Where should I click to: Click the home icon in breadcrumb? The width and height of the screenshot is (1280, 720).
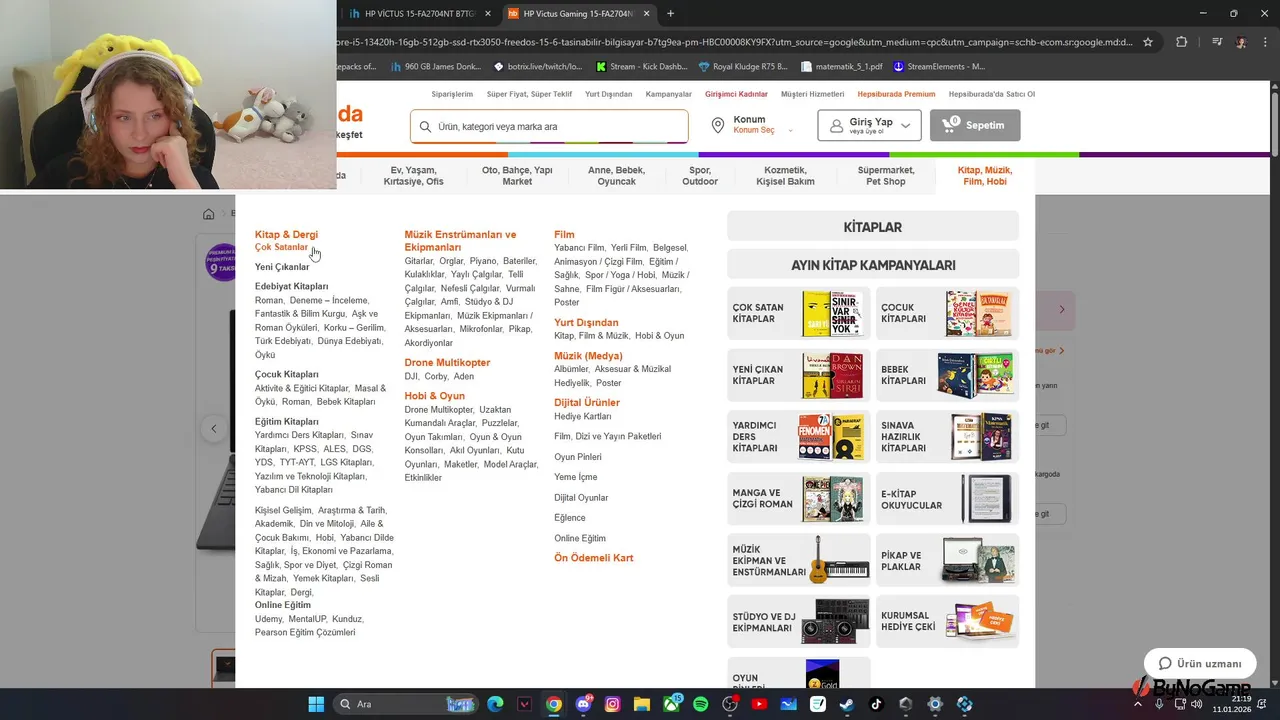[x=209, y=214]
